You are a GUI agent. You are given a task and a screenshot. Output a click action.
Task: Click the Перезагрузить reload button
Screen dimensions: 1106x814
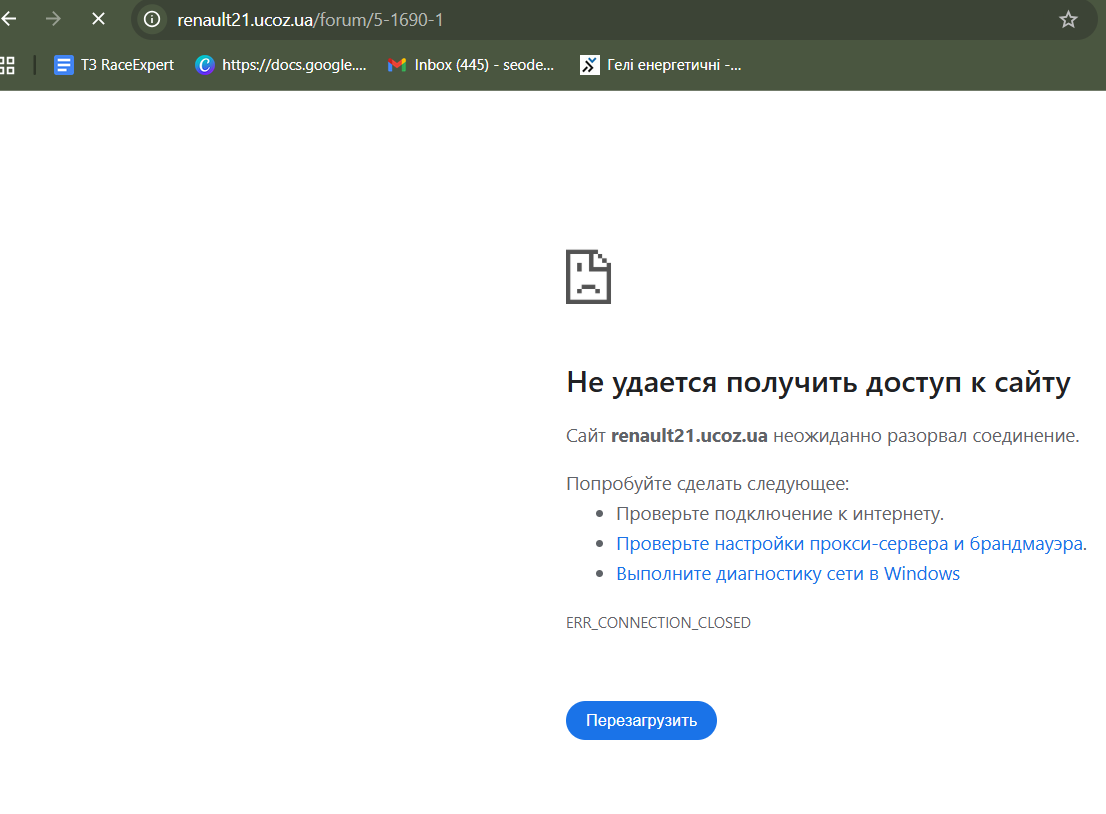pyautogui.click(x=641, y=720)
